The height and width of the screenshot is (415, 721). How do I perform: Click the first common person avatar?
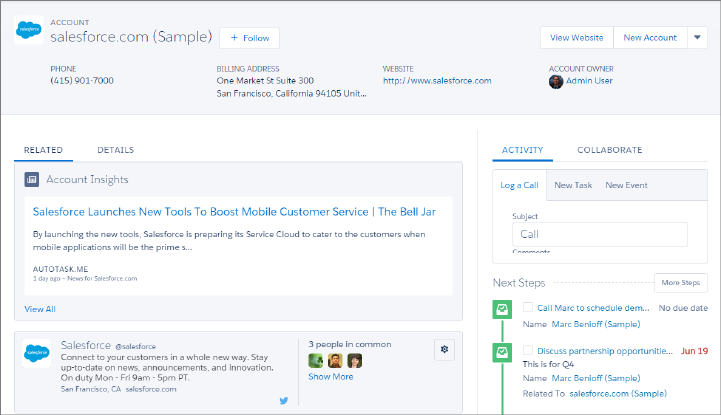click(315, 360)
